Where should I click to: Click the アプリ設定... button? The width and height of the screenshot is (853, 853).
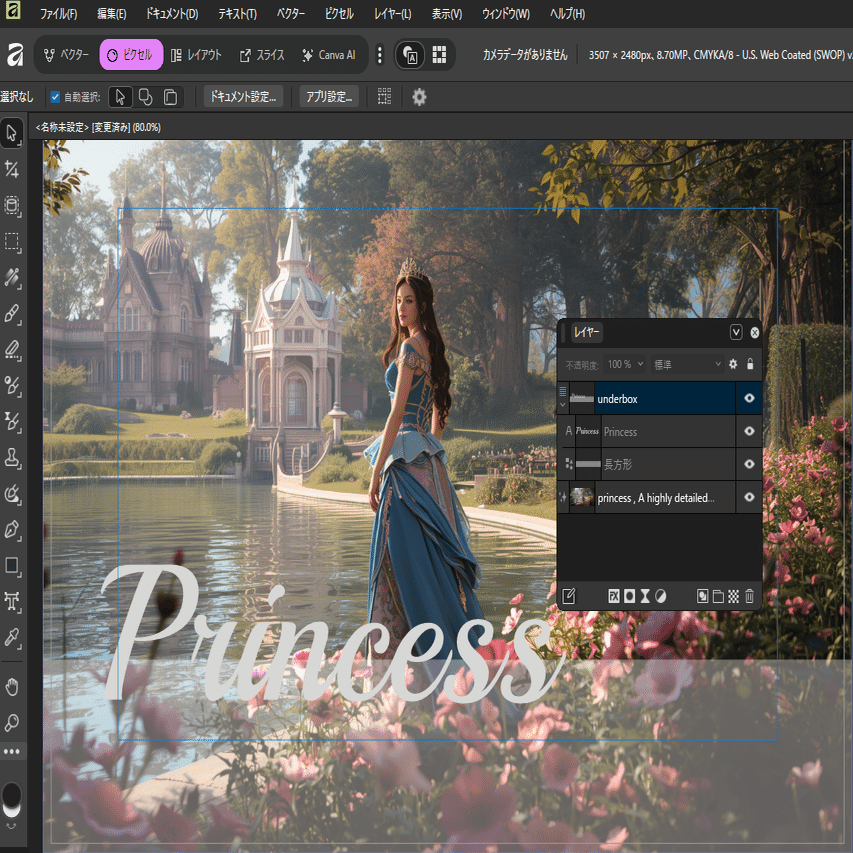point(329,97)
